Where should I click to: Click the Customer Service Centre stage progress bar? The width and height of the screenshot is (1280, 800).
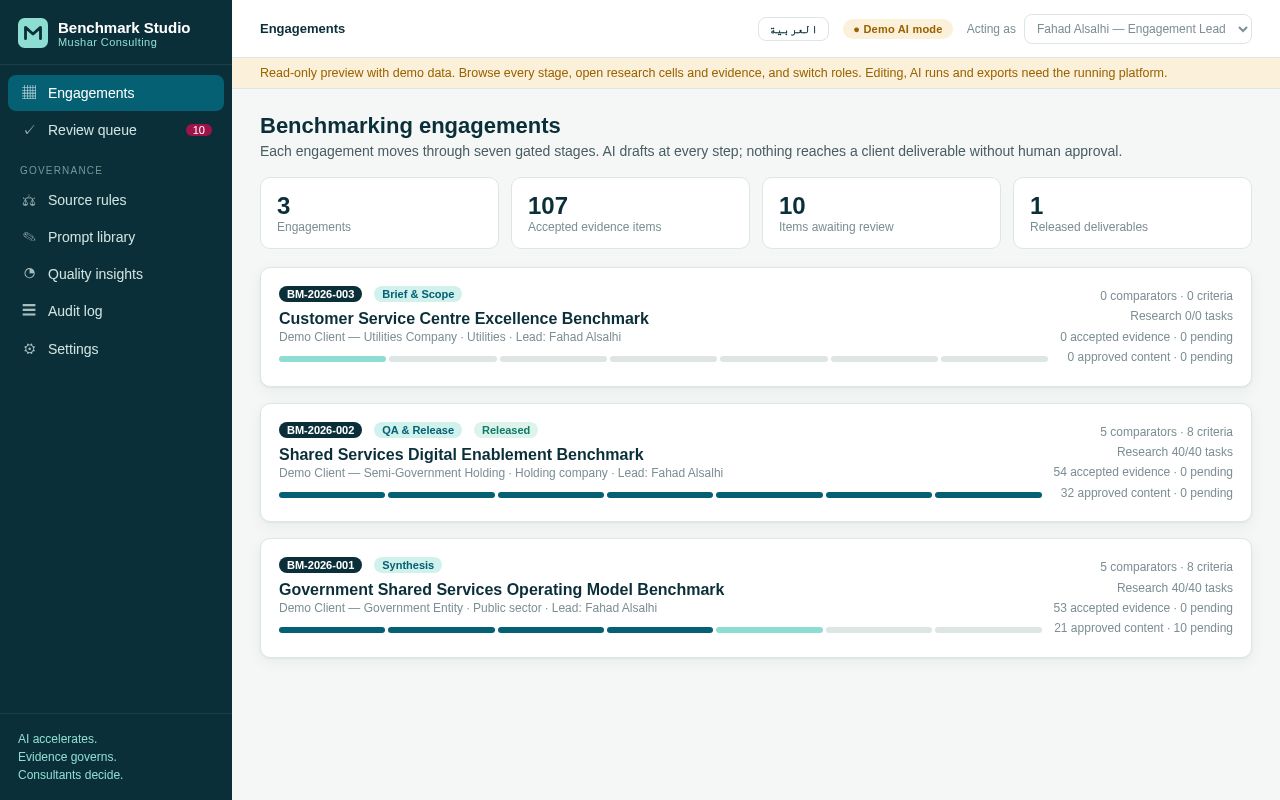click(x=663, y=359)
